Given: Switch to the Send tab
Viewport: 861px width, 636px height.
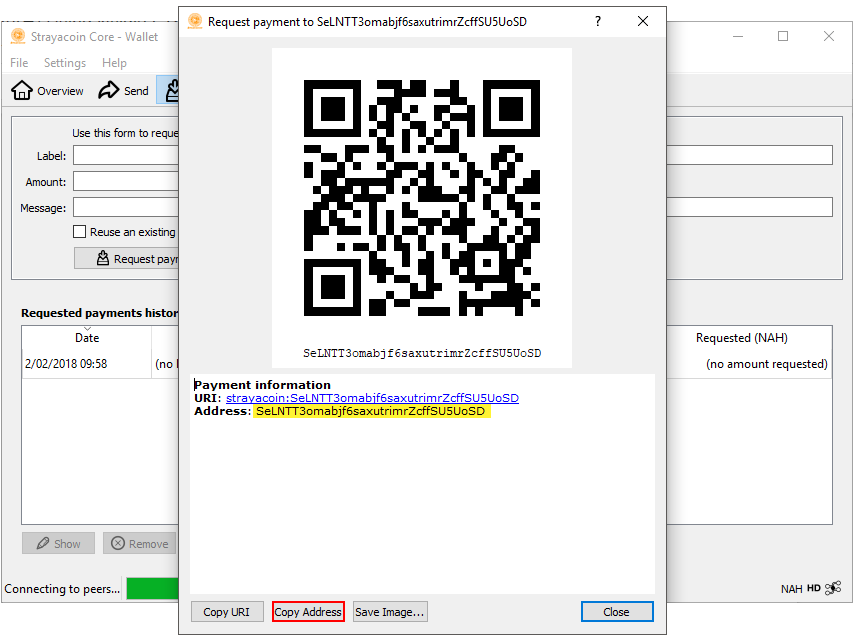Looking at the screenshot, I should click(x=124, y=91).
